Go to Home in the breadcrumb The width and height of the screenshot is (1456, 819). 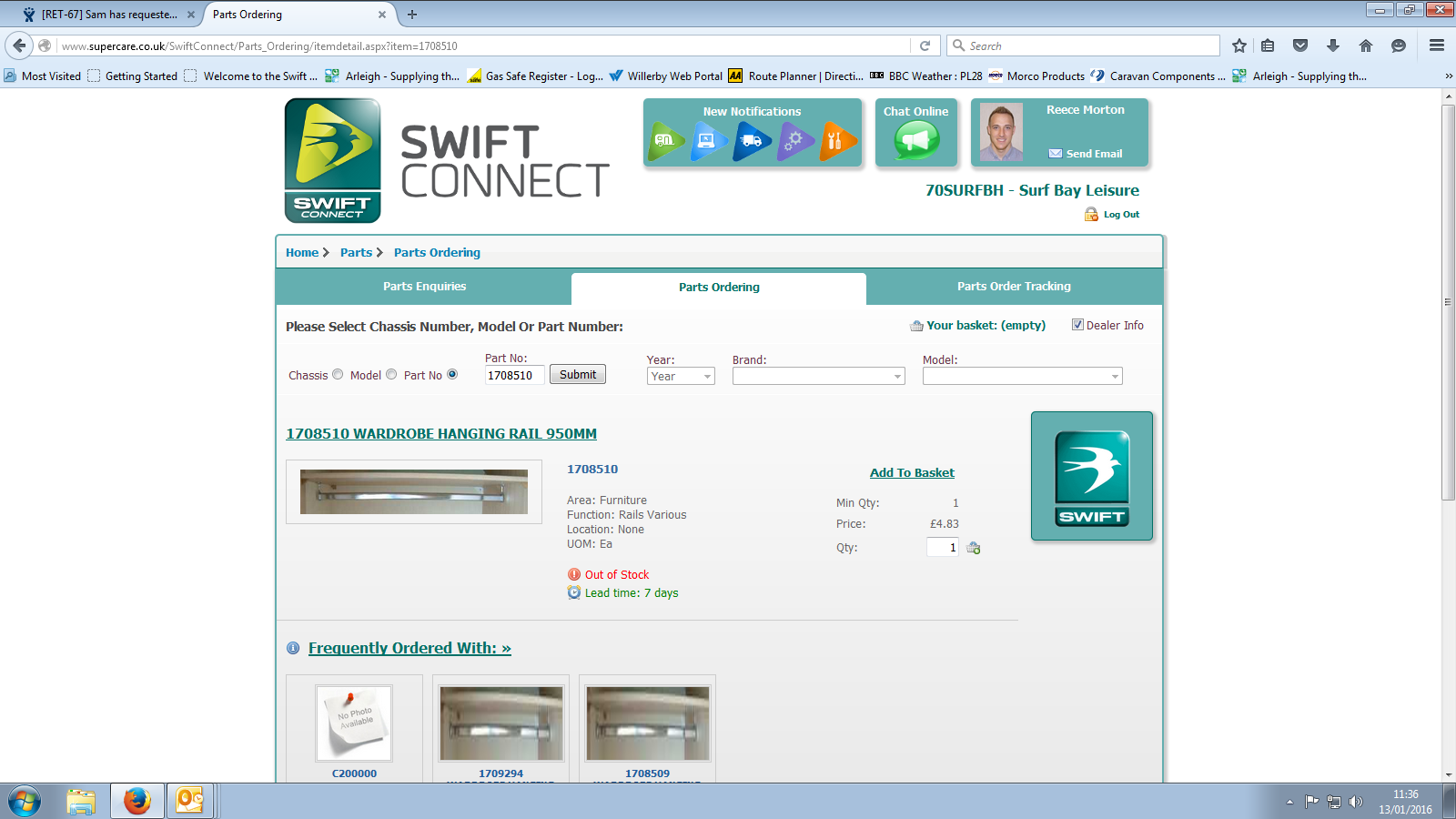click(302, 253)
